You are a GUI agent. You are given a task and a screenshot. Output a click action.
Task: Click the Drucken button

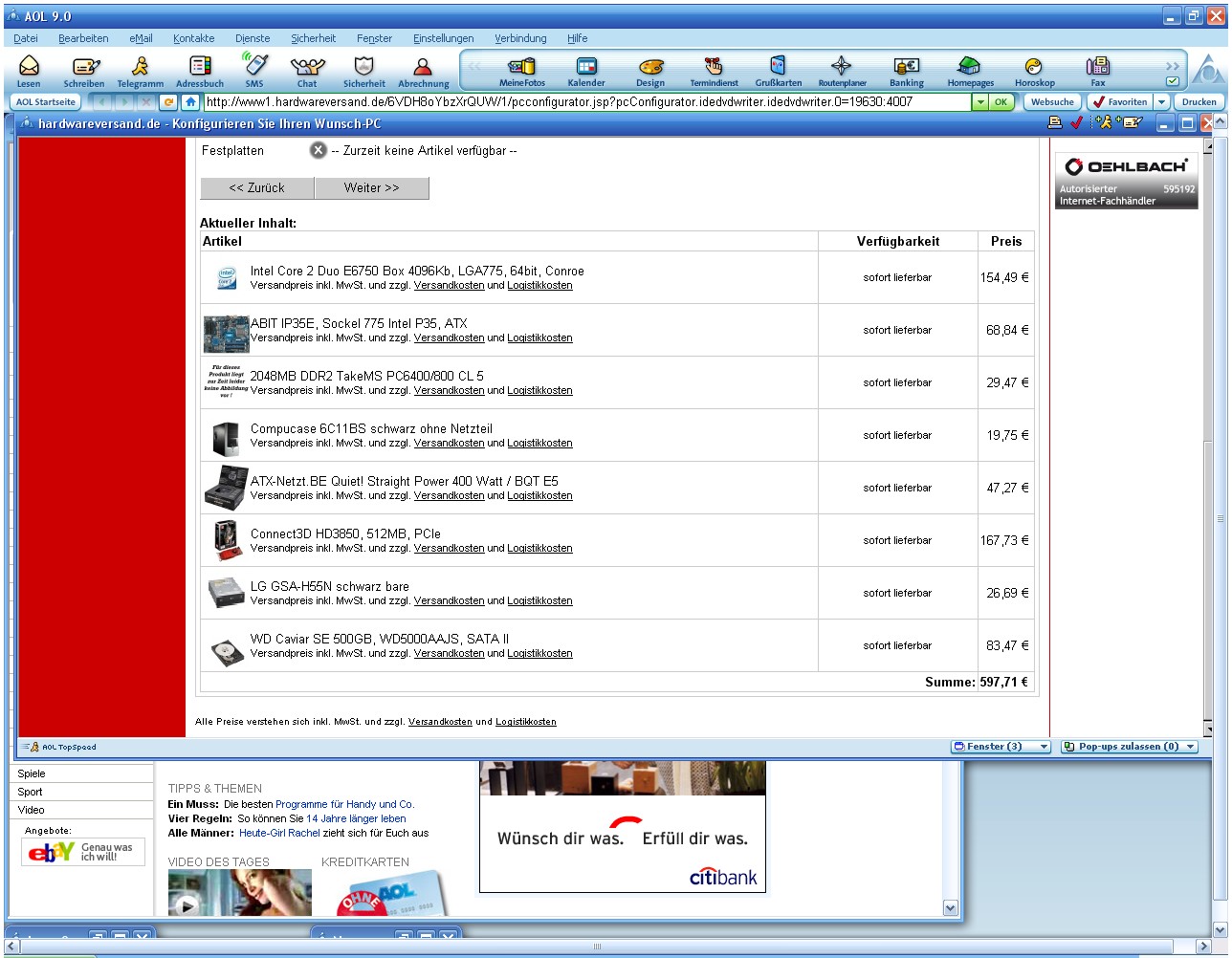[x=1199, y=101]
